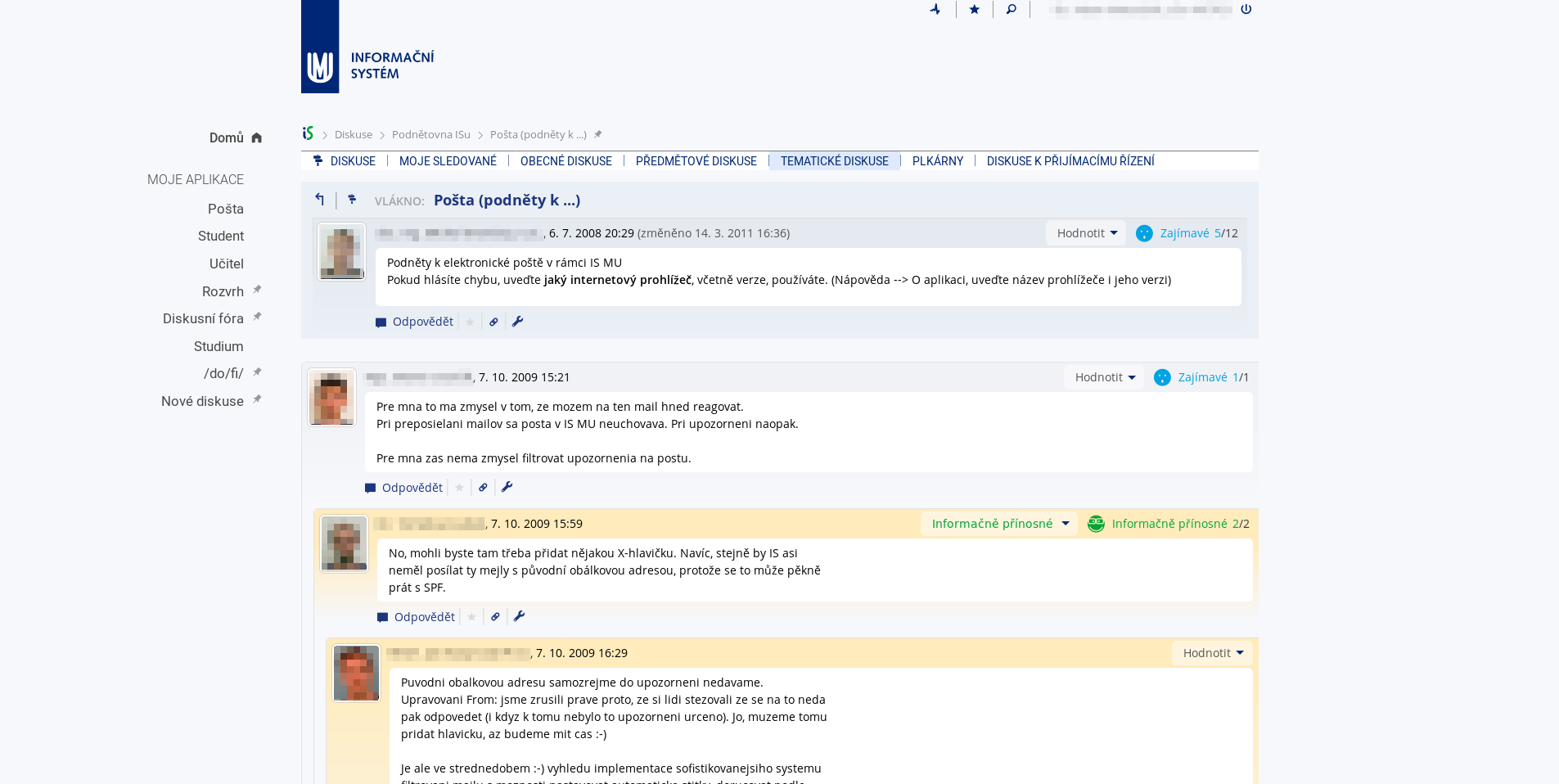
Task: Expand Informačně přínosné rating dropdown
Action: (x=999, y=524)
